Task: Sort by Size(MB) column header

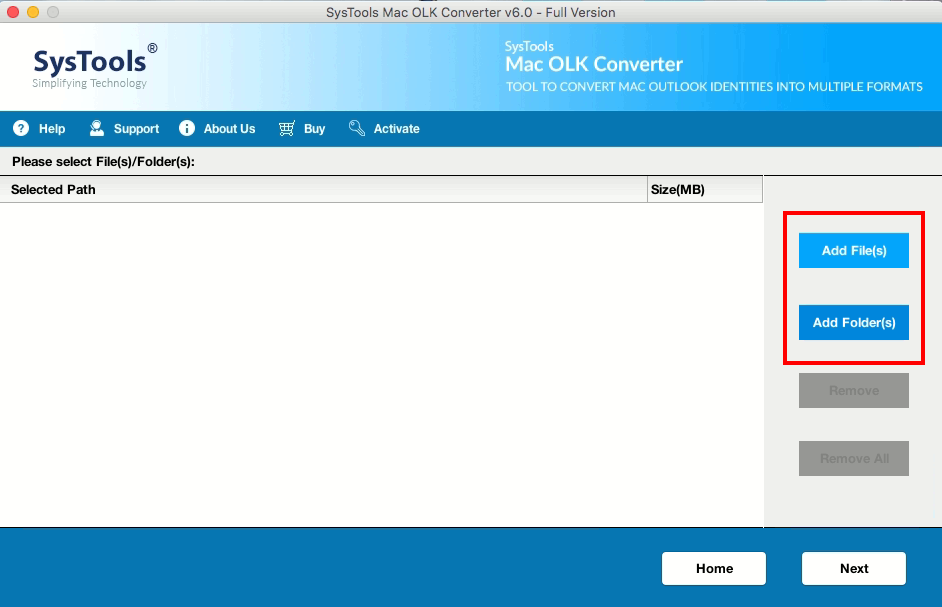Action: [x=705, y=189]
